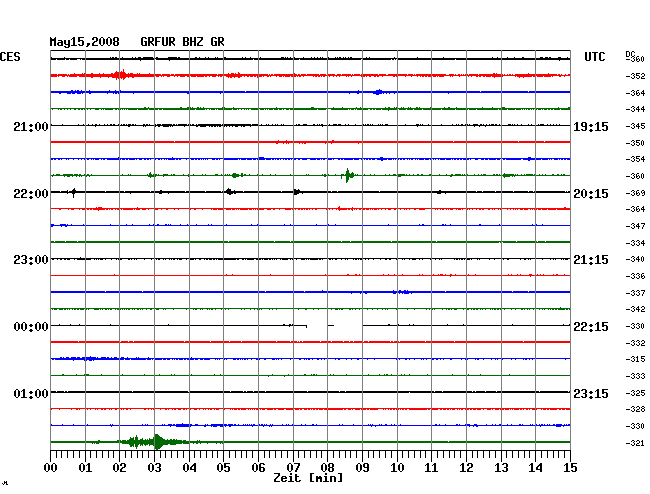Click the DC offset value -332
Screen dimensions: 650x494
(x=635, y=343)
